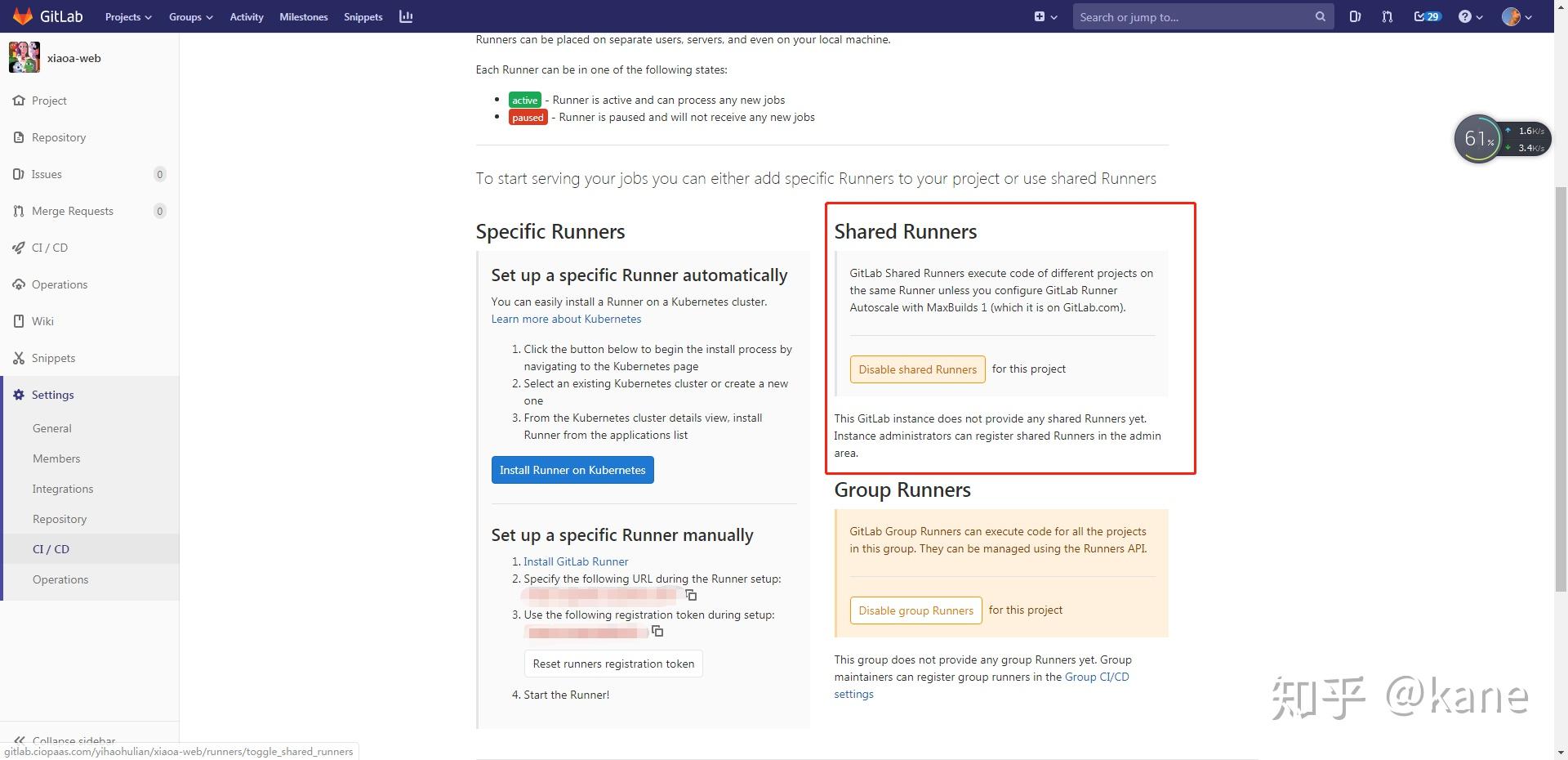The image size is (1568, 760).
Task: Open the Integrations settings section
Action: pyautogui.click(x=62, y=488)
